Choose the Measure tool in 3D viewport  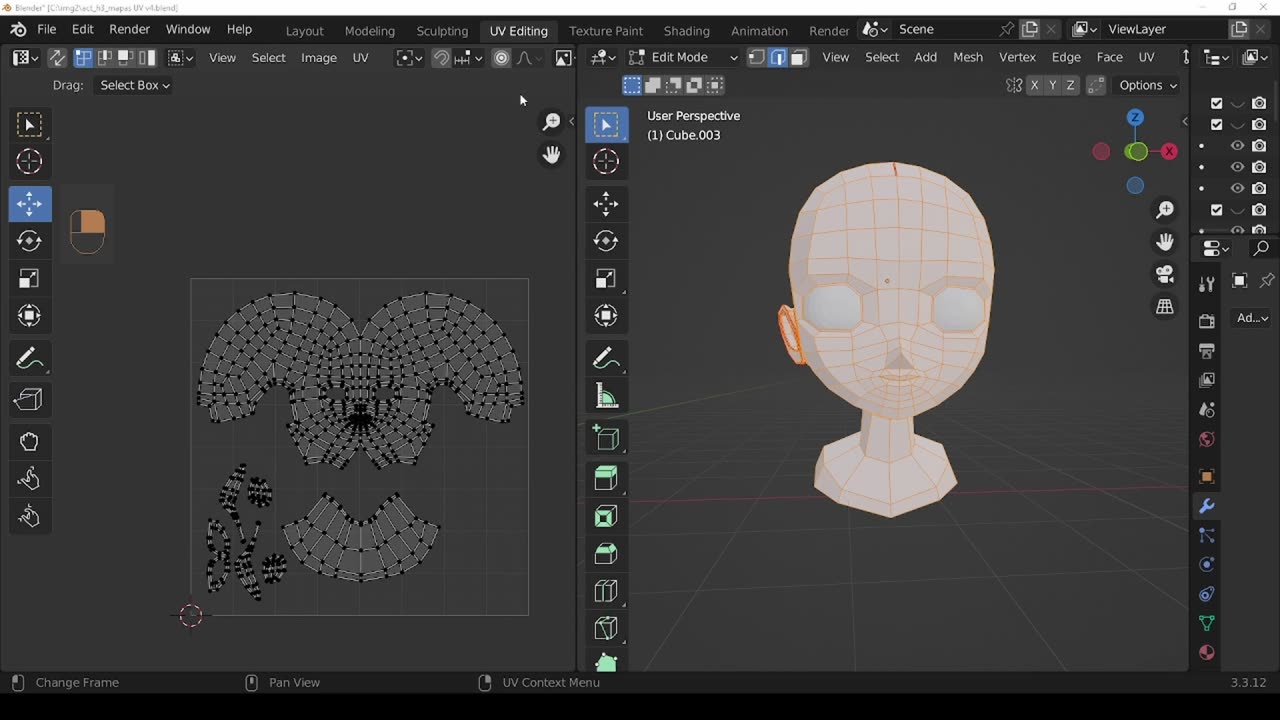(x=606, y=397)
